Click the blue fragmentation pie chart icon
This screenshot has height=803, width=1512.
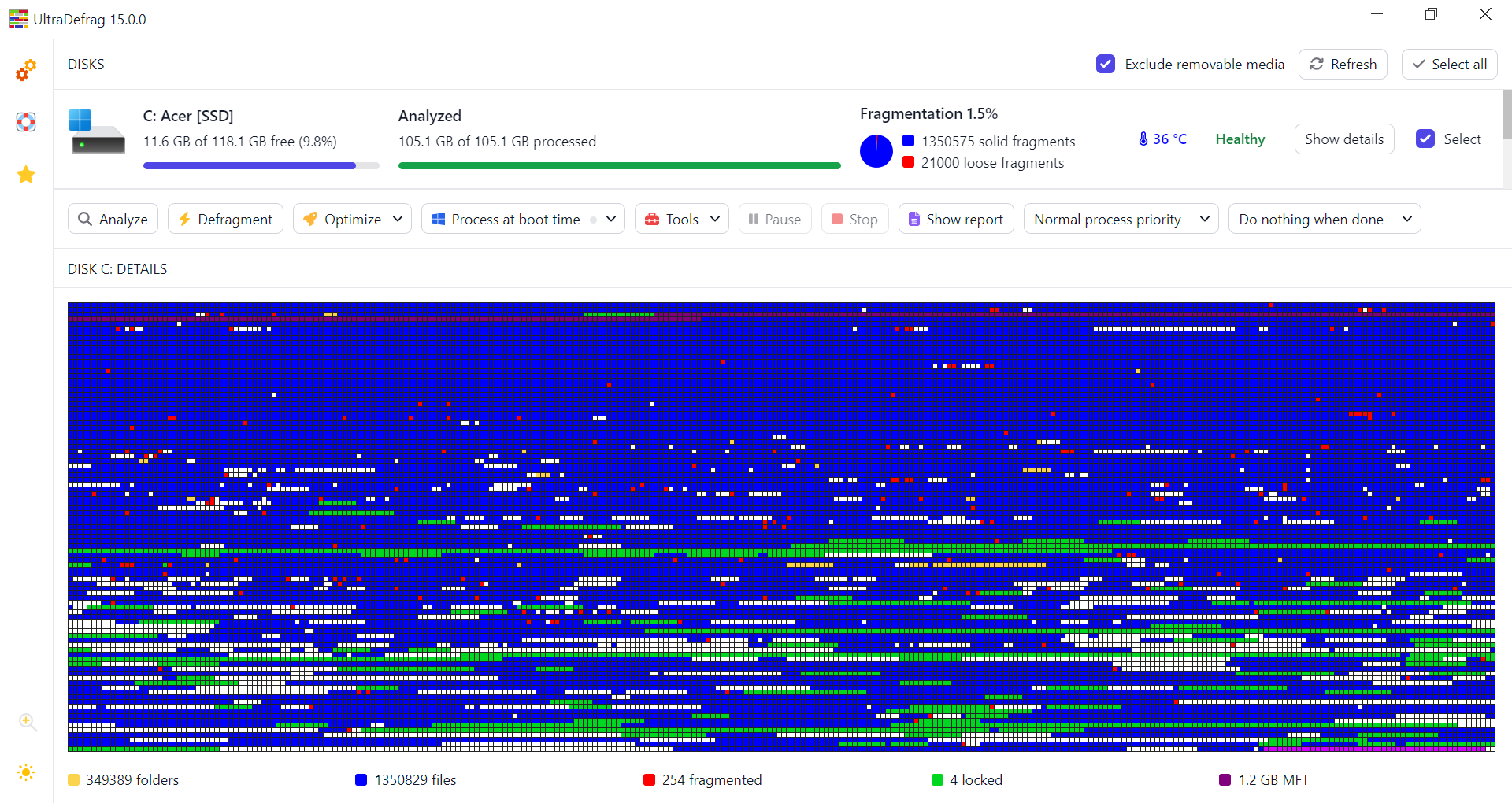(876, 151)
